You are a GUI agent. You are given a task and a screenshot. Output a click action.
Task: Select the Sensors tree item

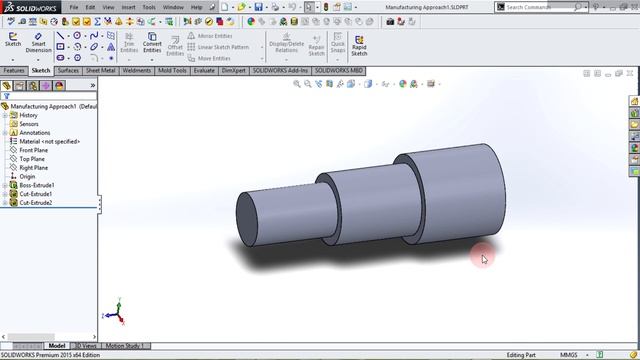pos(29,124)
